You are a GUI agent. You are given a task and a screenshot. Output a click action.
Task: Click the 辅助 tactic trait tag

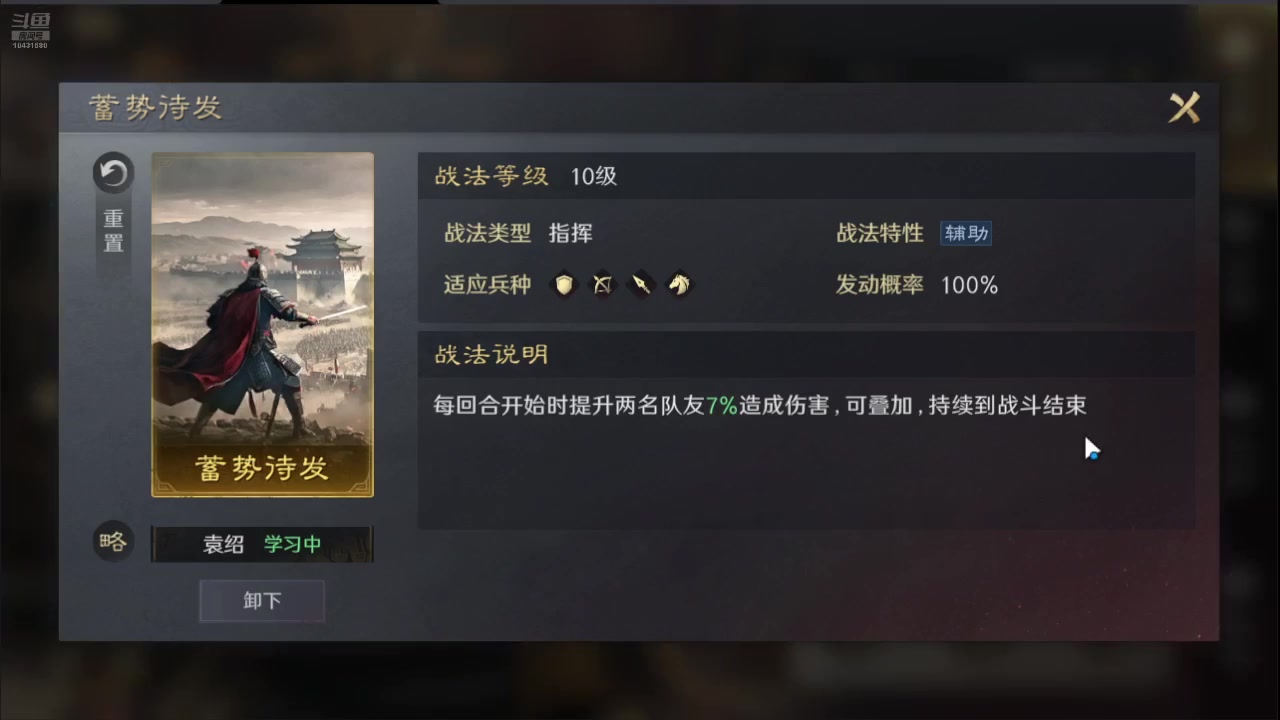point(966,233)
